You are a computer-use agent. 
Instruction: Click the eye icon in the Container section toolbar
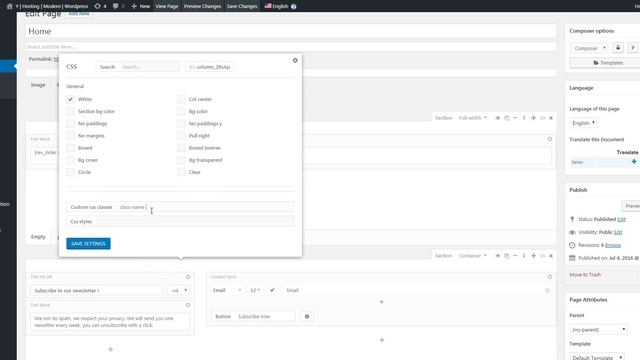pyautogui.click(x=498, y=256)
